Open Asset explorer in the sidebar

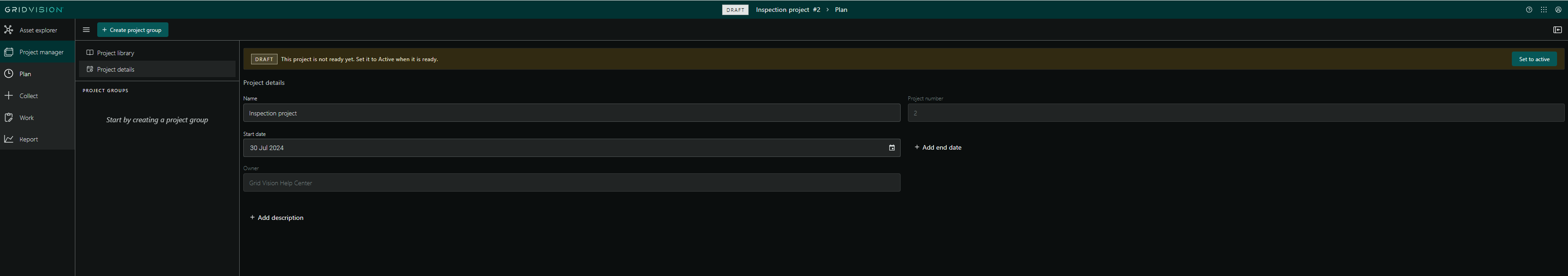38,30
